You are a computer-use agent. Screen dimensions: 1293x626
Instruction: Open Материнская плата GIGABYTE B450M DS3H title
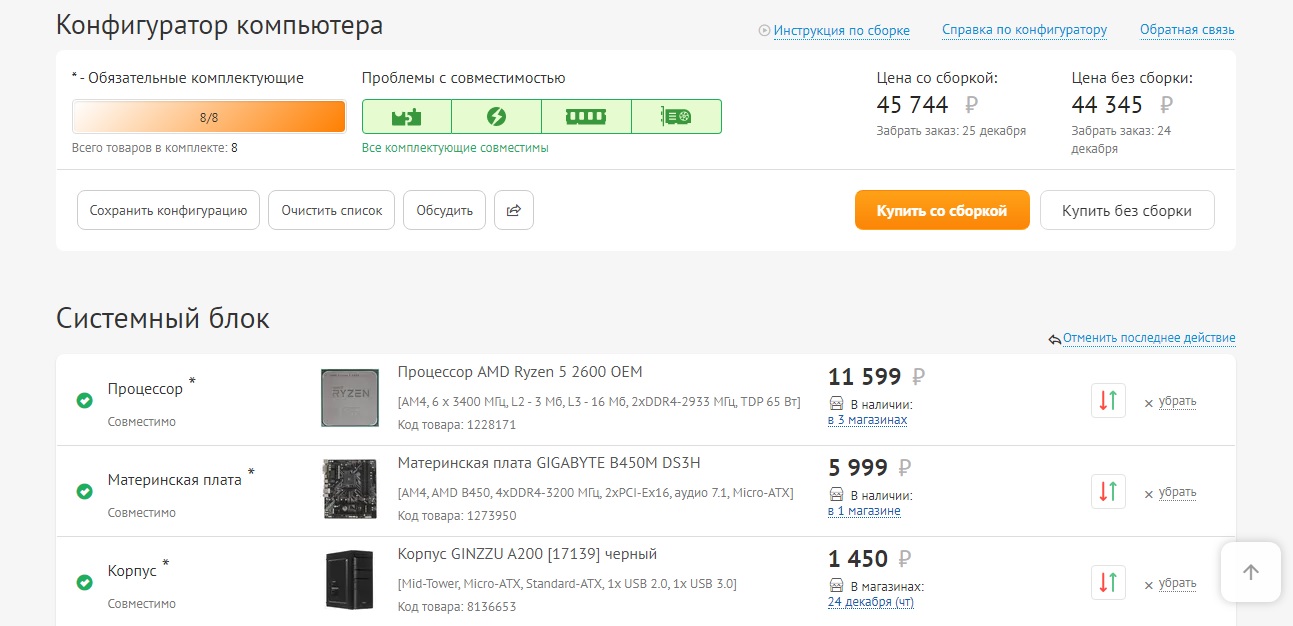(x=549, y=463)
